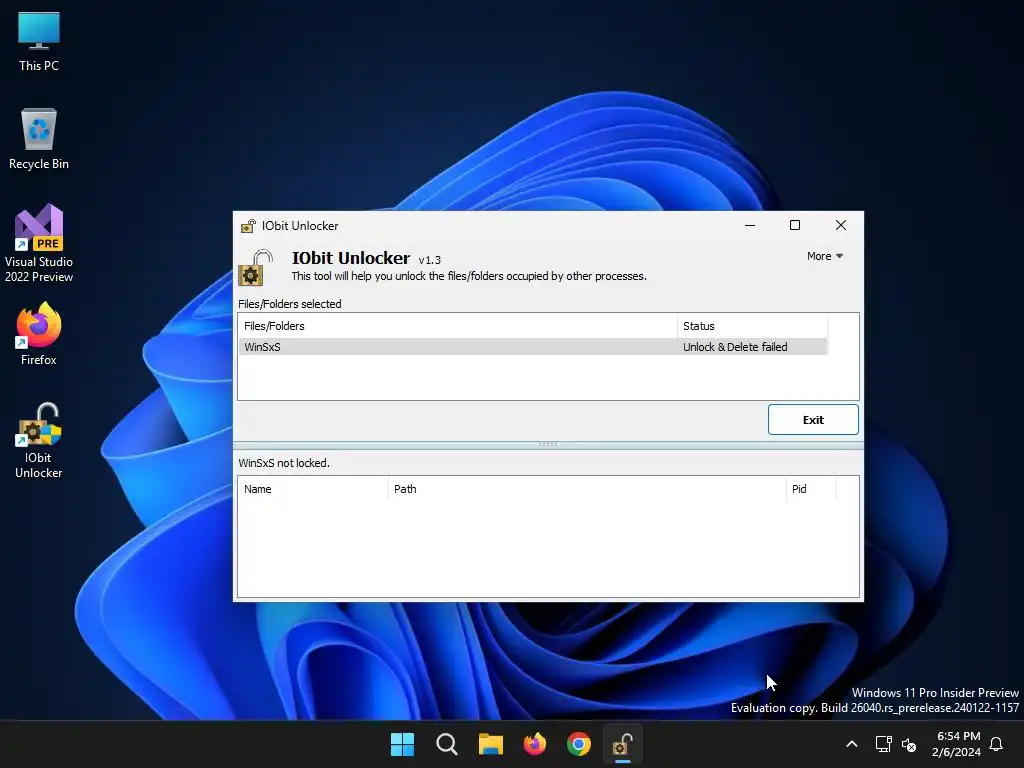The width and height of the screenshot is (1024, 768).
Task: Minimize the IObit Unlocker window
Action: 750,225
